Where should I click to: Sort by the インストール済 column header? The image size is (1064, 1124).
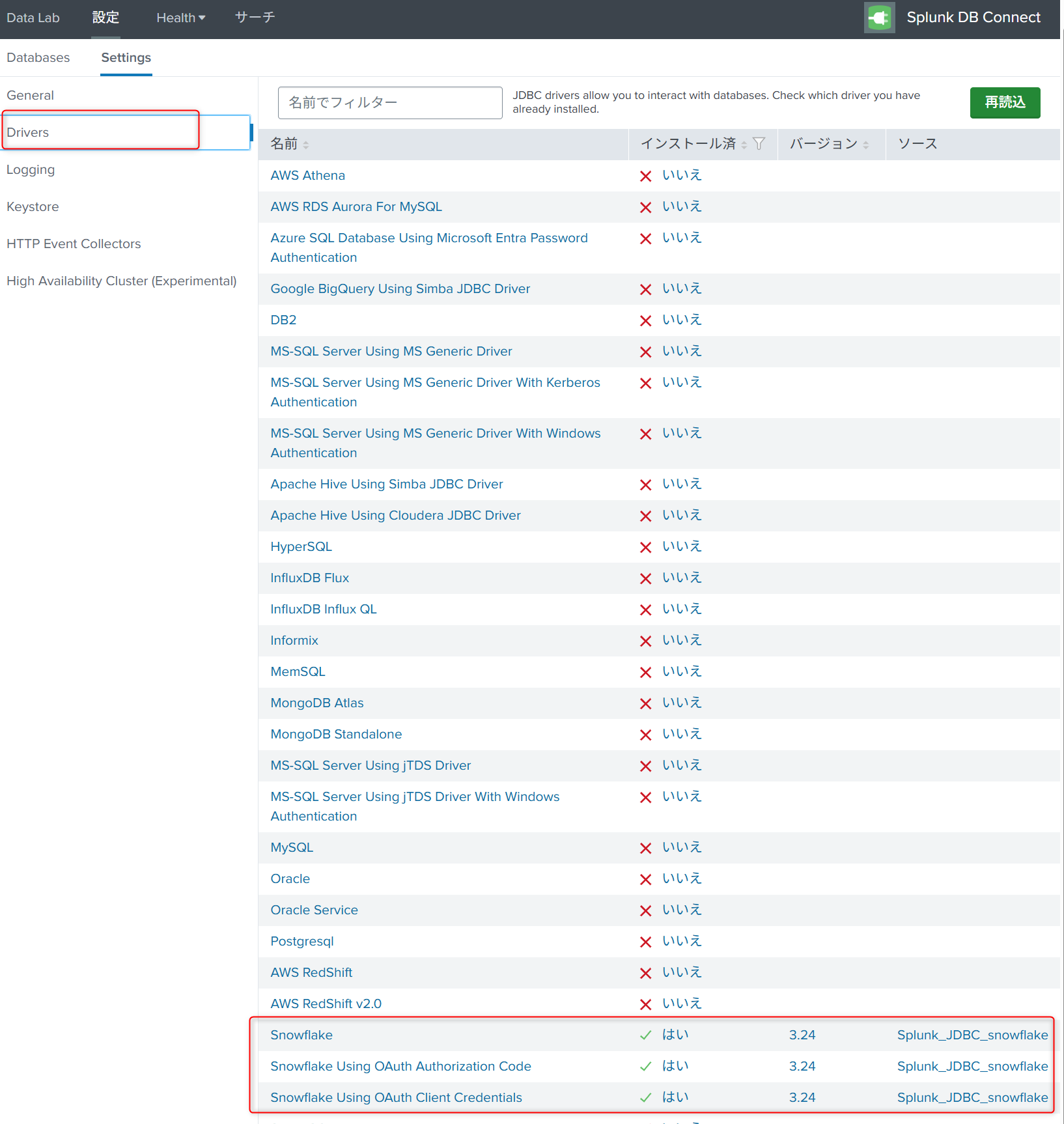(x=688, y=144)
